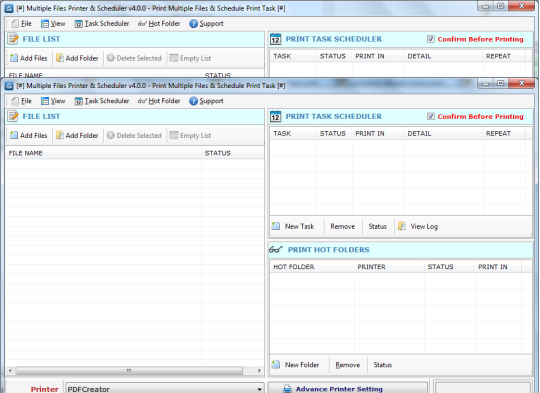Close the front window
The height and width of the screenshot is (393, 540).
point(521,83)
